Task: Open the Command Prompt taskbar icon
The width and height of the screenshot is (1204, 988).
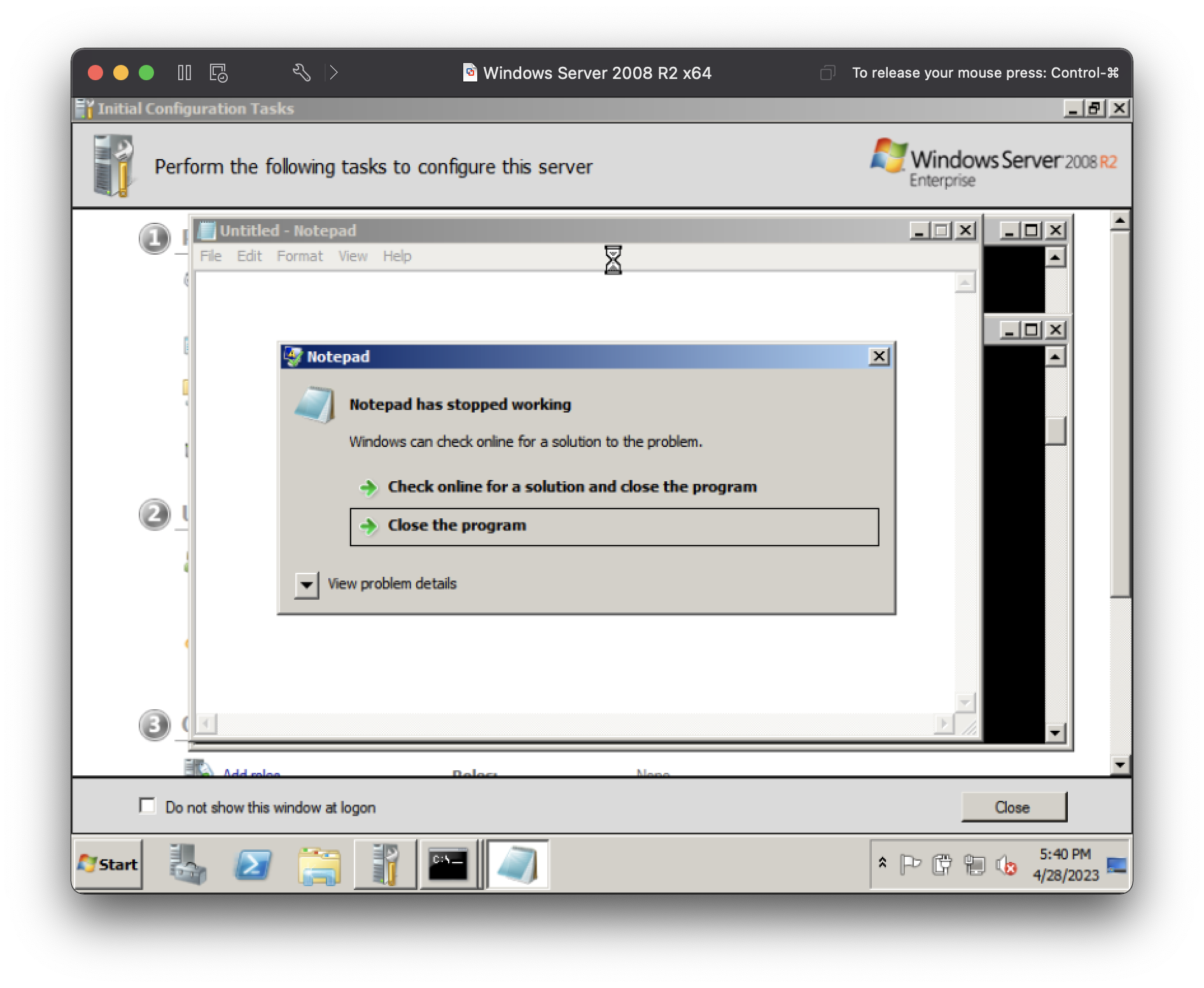Action: (x=450, y=864)
